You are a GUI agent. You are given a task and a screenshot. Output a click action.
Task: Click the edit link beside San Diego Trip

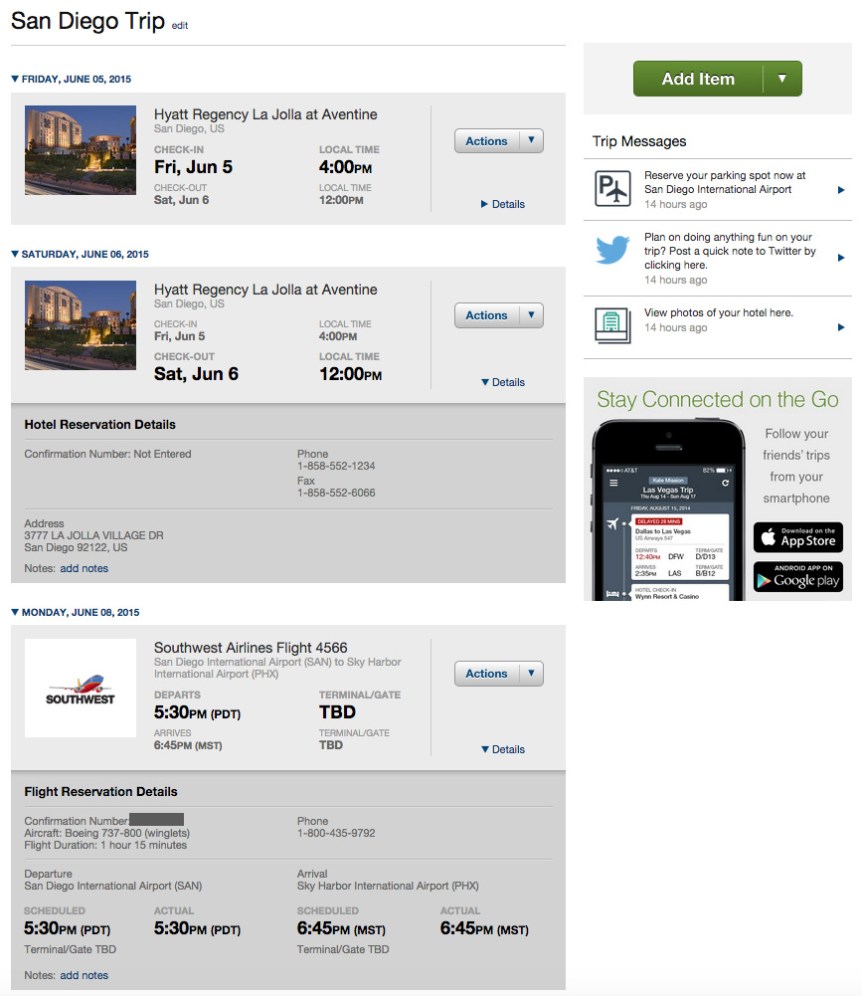pyautogui.click(x=178, y=22)
